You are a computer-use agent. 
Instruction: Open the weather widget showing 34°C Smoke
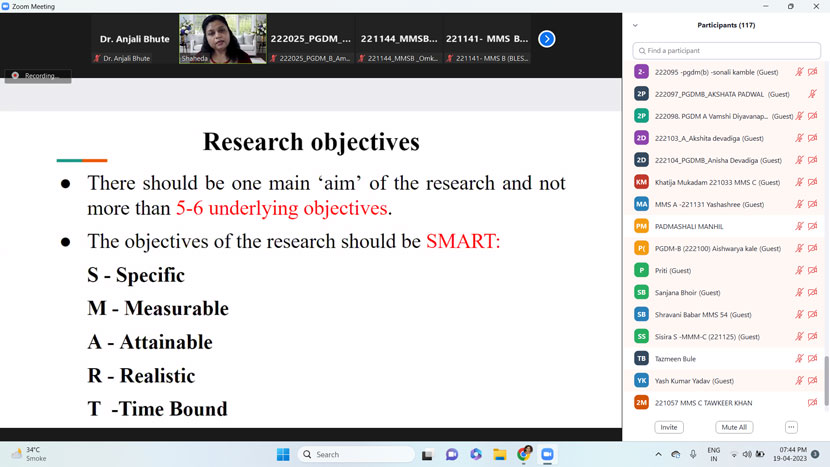tap(29, 454)
